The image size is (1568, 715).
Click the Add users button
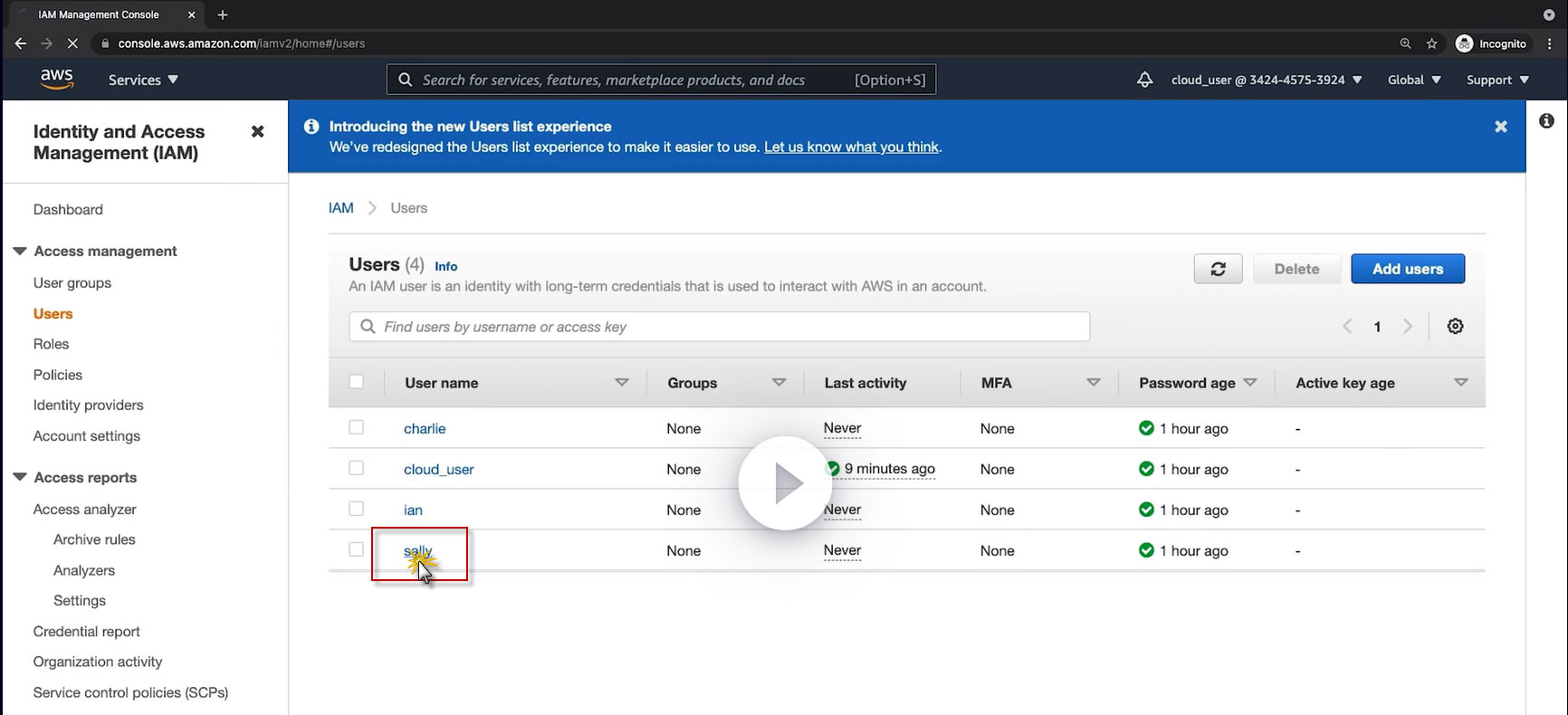tap(1407, 269)
